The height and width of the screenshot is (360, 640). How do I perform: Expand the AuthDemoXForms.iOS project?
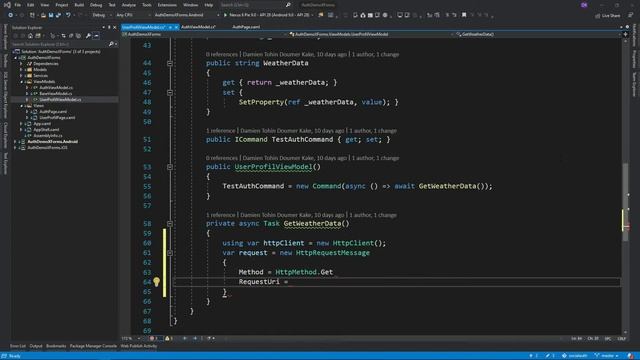click(x=16, y=148)
